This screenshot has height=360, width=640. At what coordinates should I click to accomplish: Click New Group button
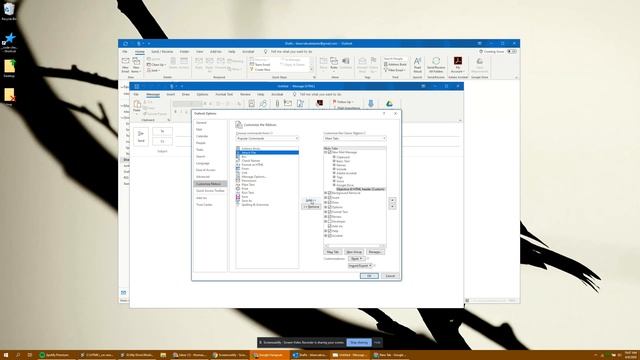coord(353,252)
